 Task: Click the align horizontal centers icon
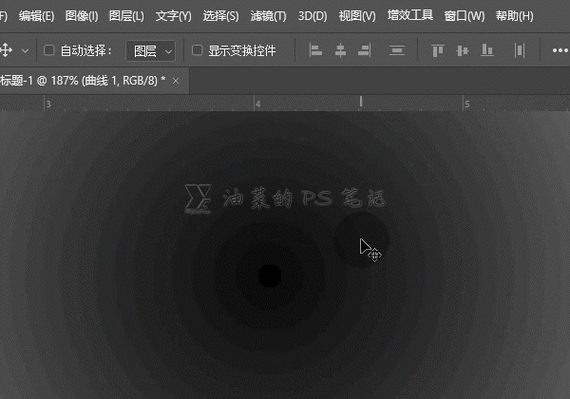pos(340,51)
